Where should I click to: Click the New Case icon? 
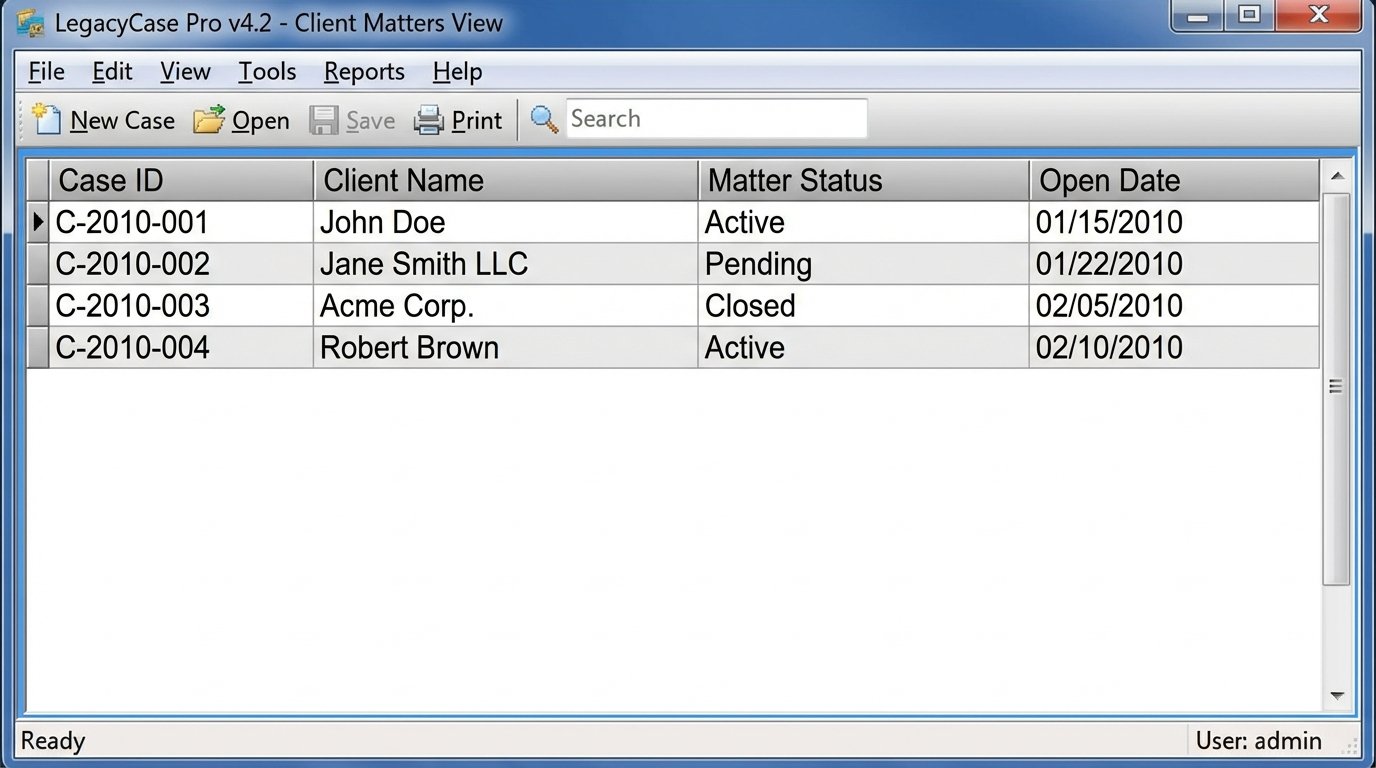(45, 118)
